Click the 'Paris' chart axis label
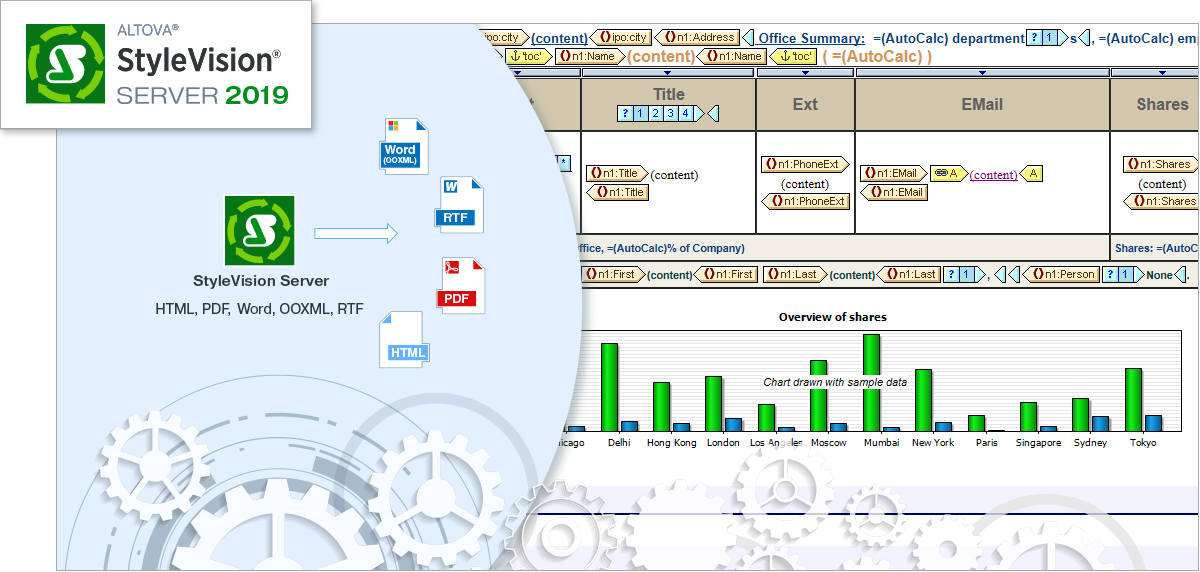The width and height of the screenshot is (1200, 572). [x=986, y=443]
